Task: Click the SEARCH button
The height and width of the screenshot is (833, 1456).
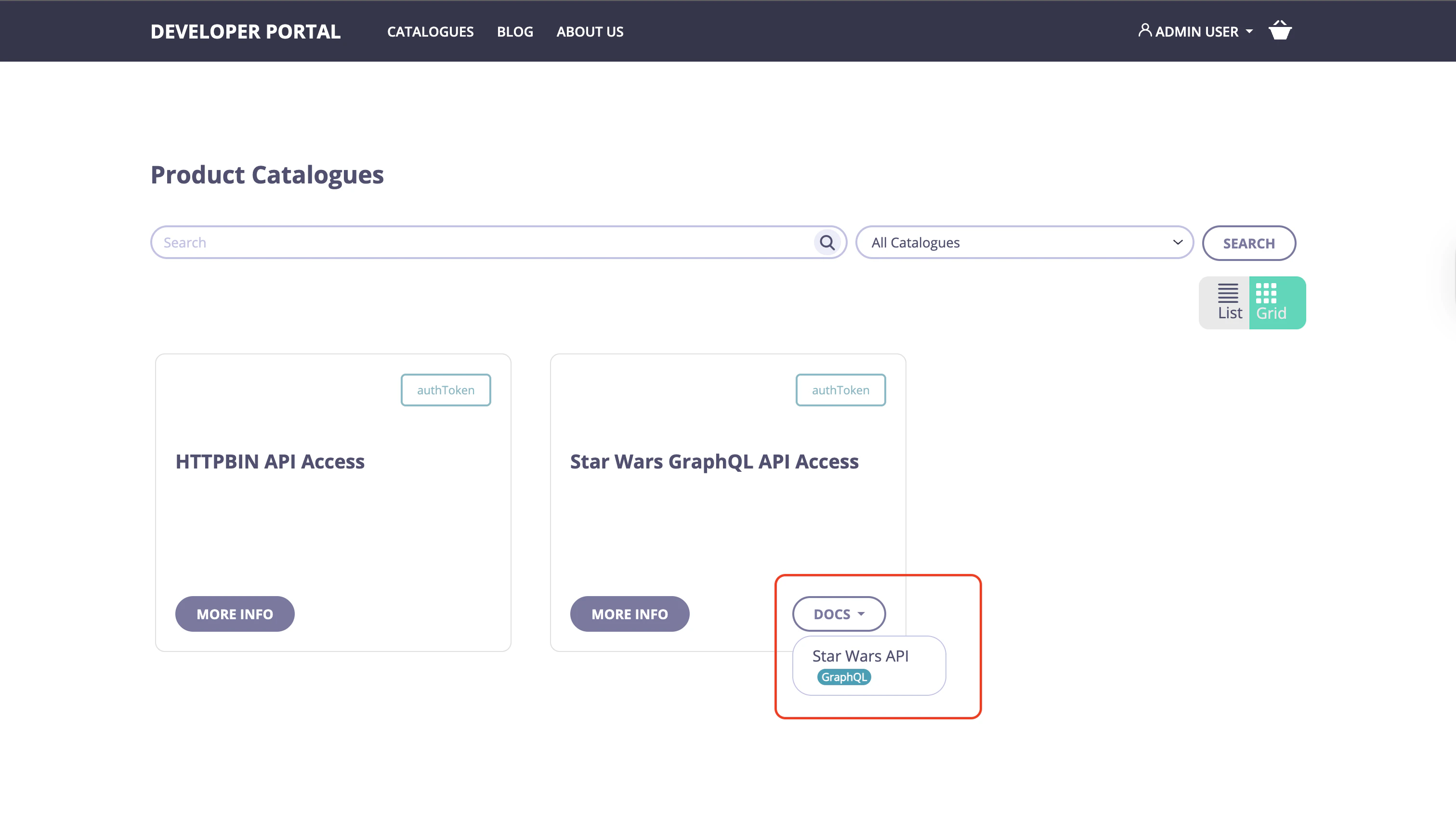Action: pos(1248,243)
